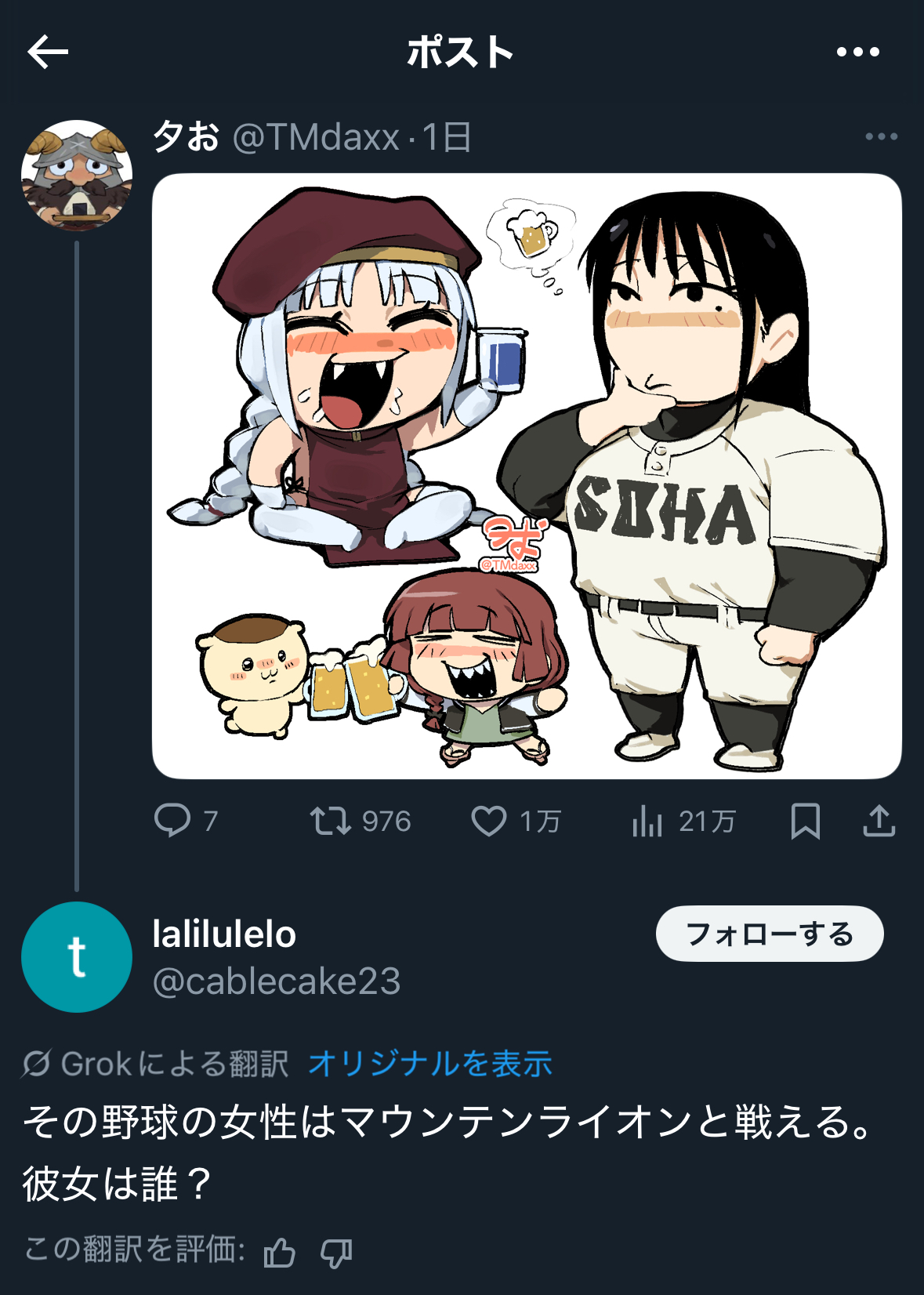Viewport: 924px width, 1295px height.
Task: Like the post with the heart icon
Action: (x=488, y=821)
